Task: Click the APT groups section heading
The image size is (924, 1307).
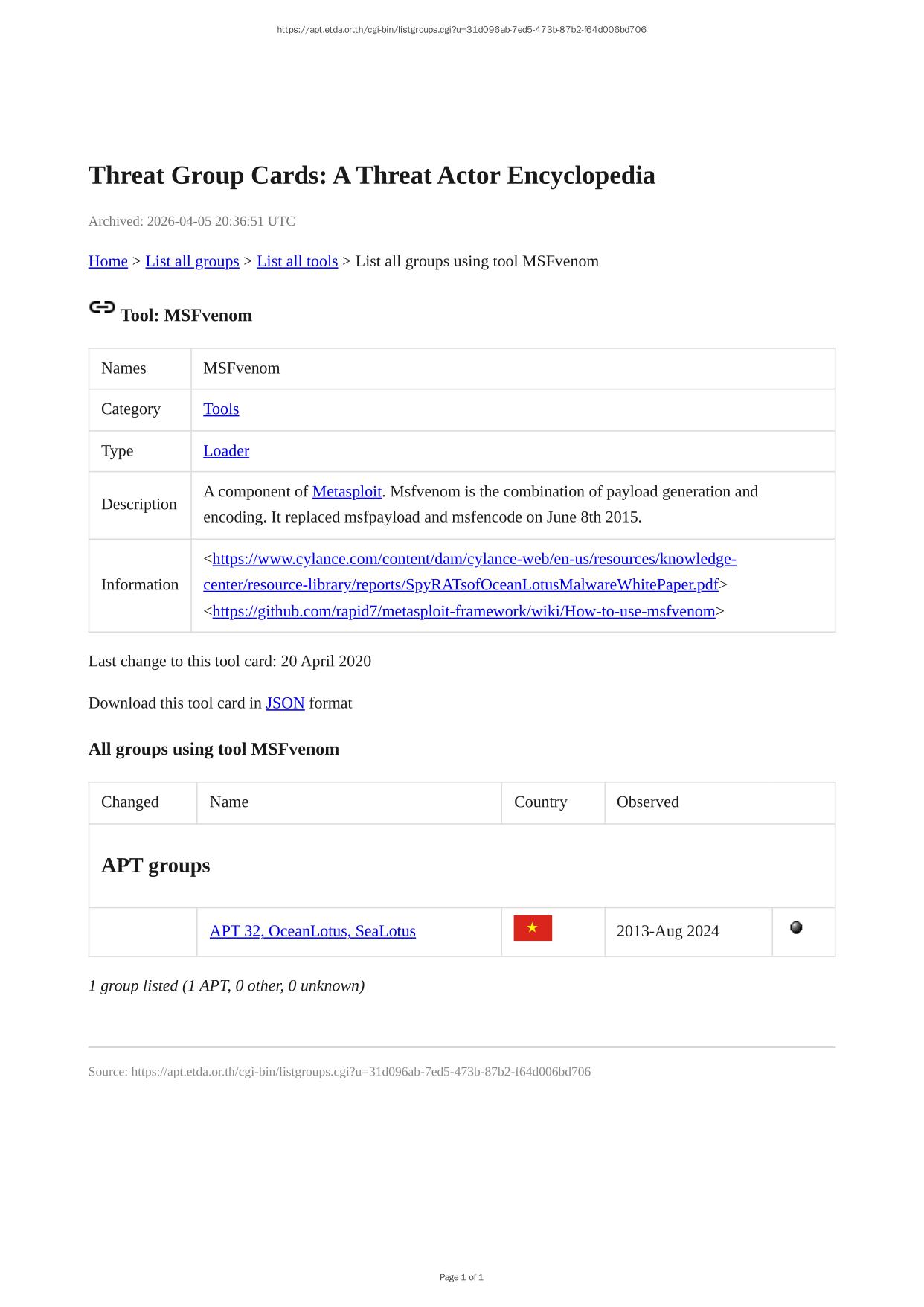Action: click(x=155, y=866)
